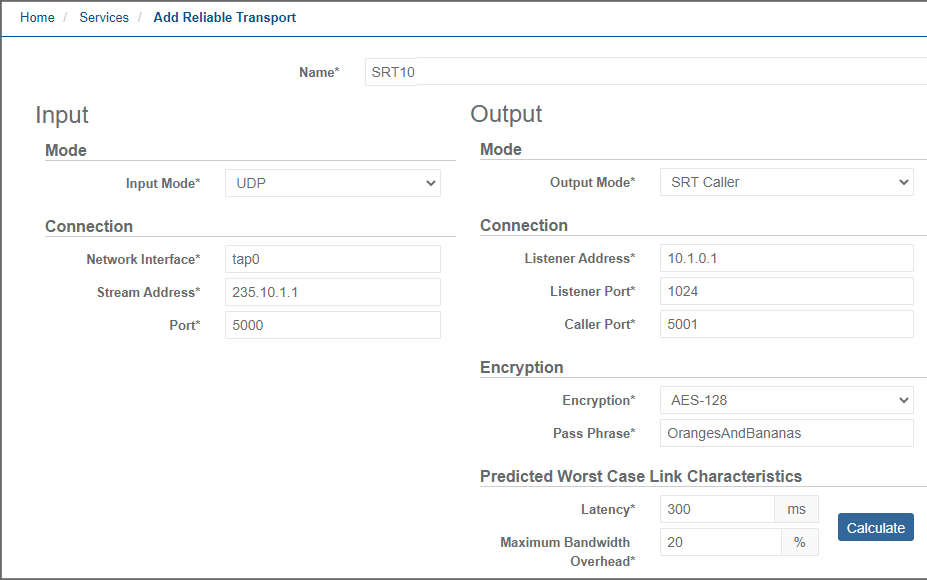
Task: Click the input Port field showing 5000
Action: pos(332,325)
